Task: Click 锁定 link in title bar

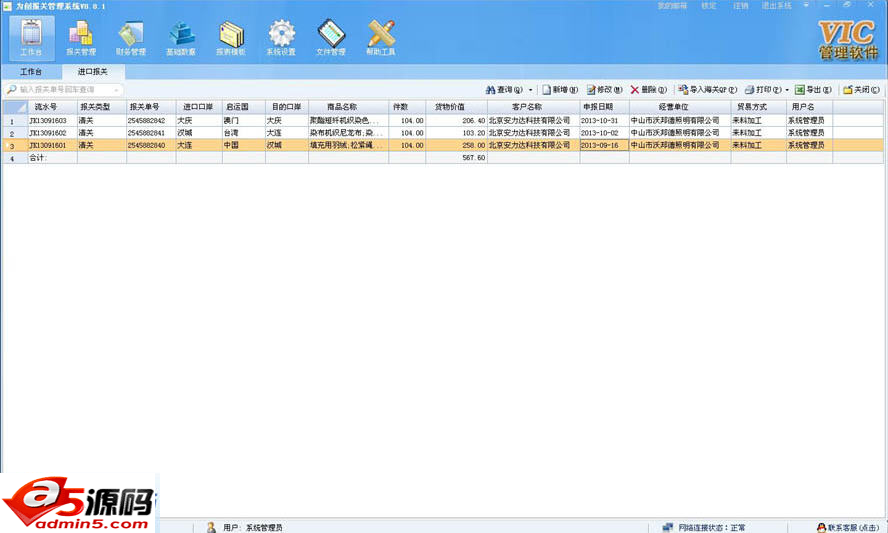Action: [x=708, y=6]
